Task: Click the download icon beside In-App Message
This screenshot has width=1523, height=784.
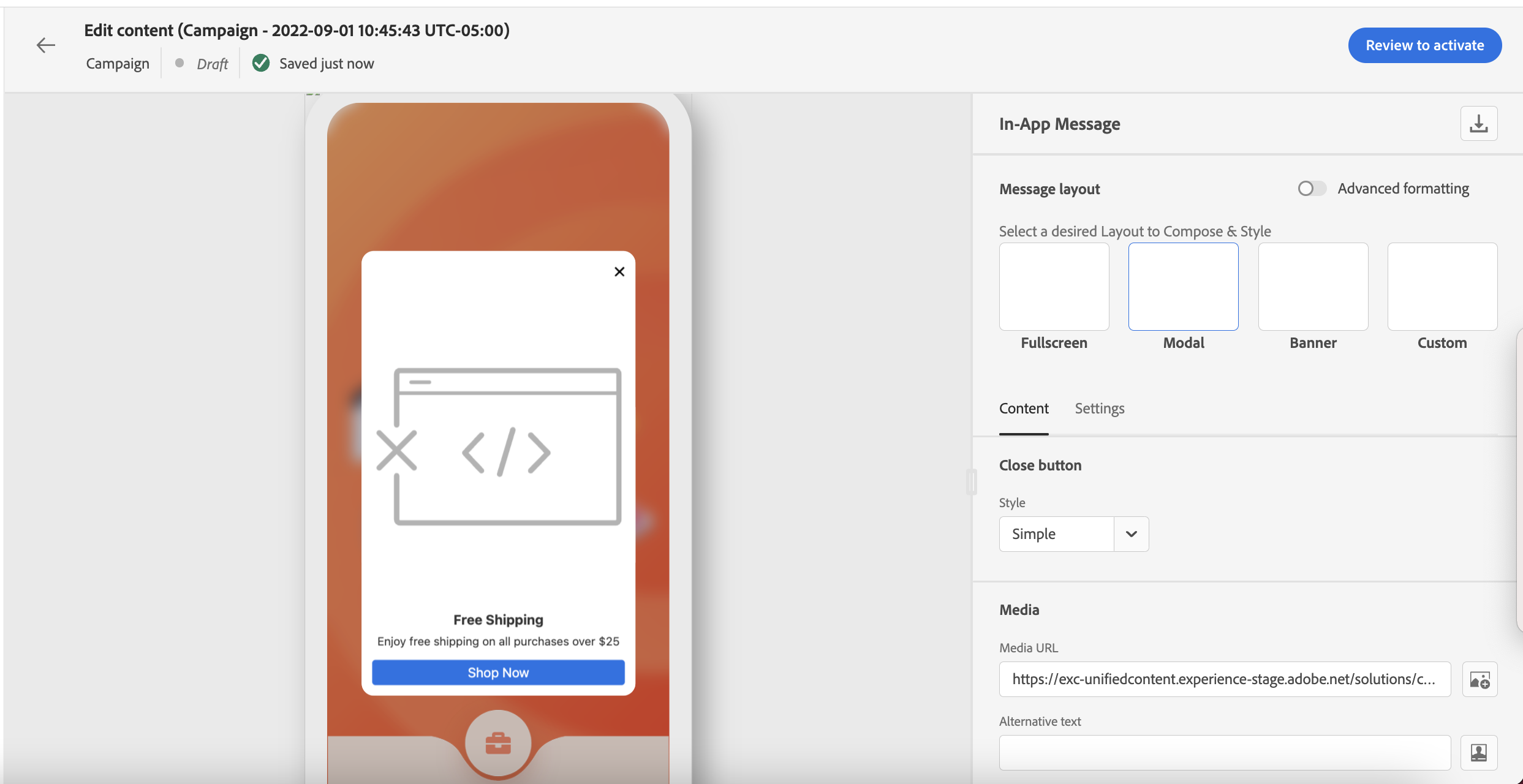Action: tap(1479, 124)
